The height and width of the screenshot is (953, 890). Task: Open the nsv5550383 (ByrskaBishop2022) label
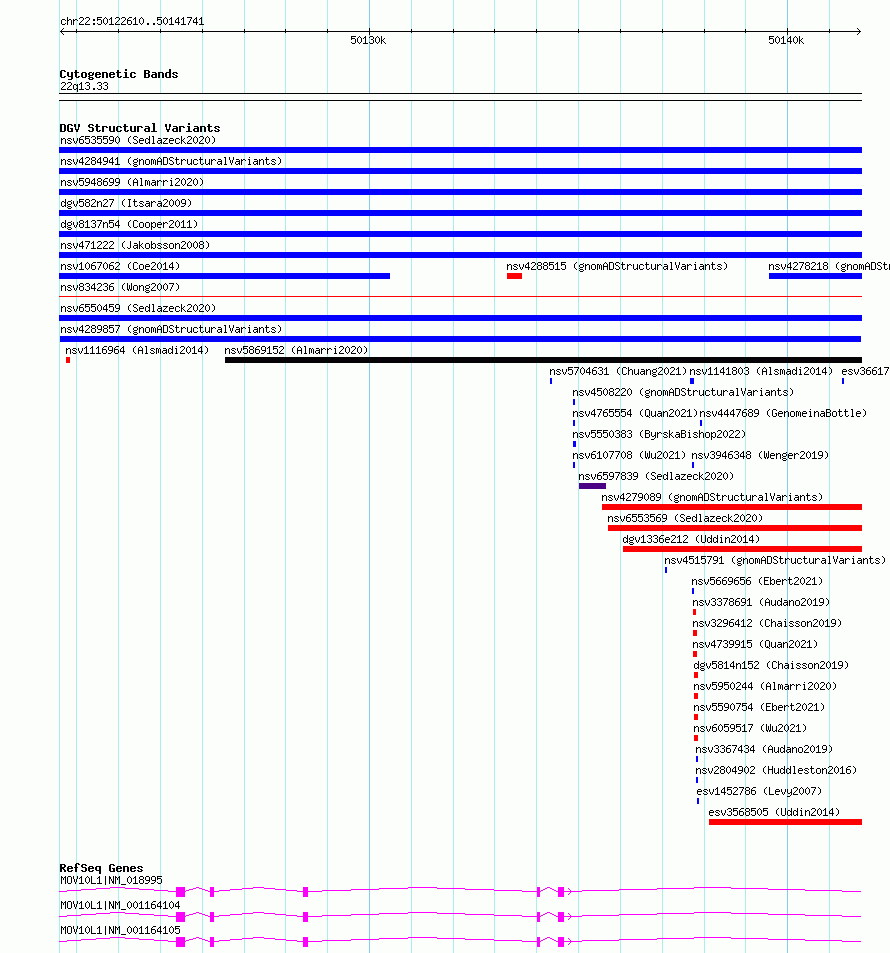(659, 435)
